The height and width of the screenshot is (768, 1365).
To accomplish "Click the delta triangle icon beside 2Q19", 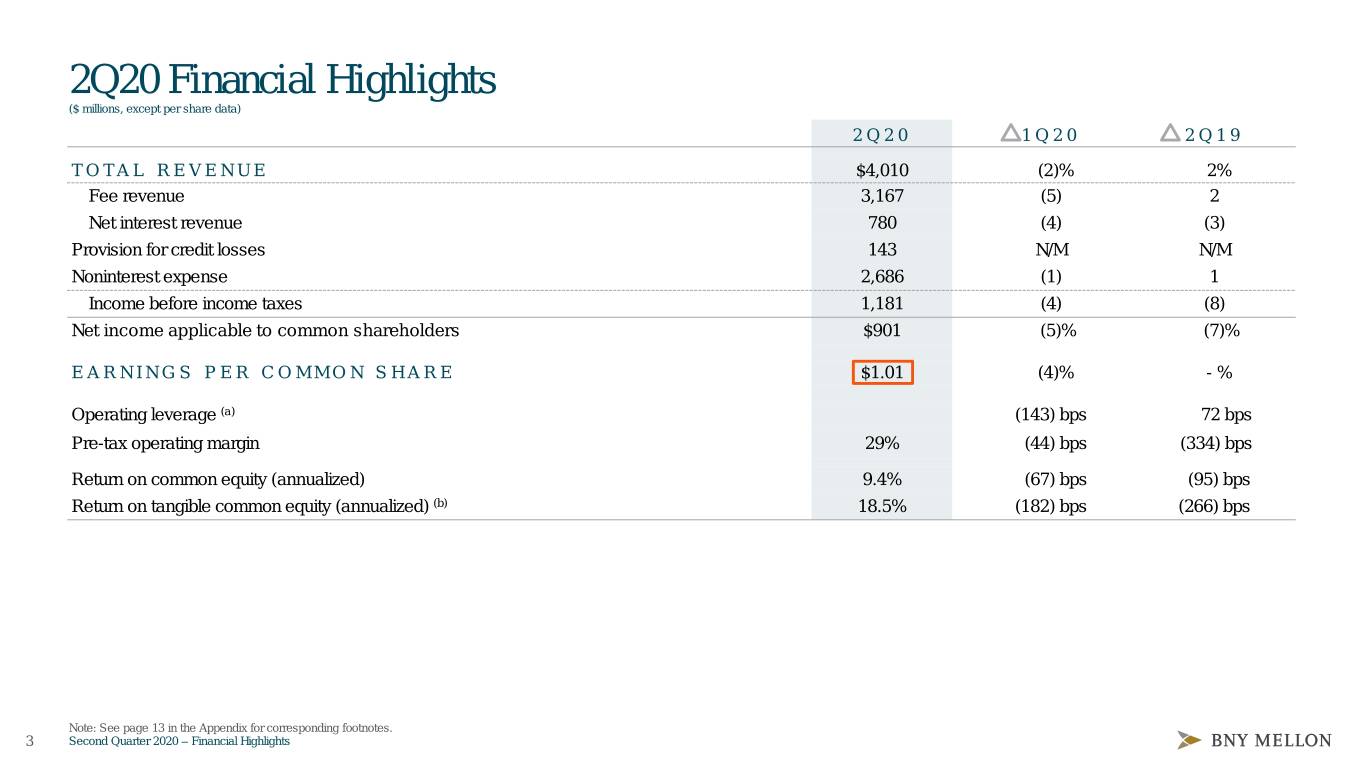I will pos(1170,133).
